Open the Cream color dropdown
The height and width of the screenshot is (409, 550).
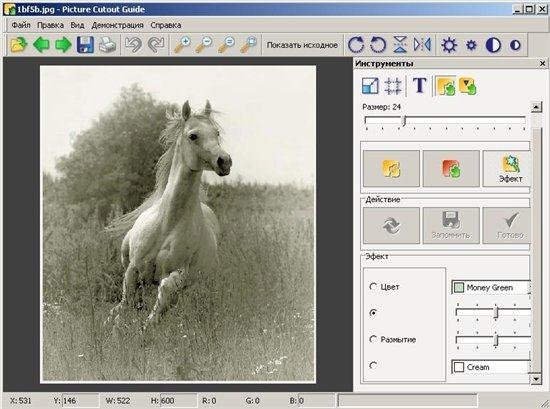(491, 367)
